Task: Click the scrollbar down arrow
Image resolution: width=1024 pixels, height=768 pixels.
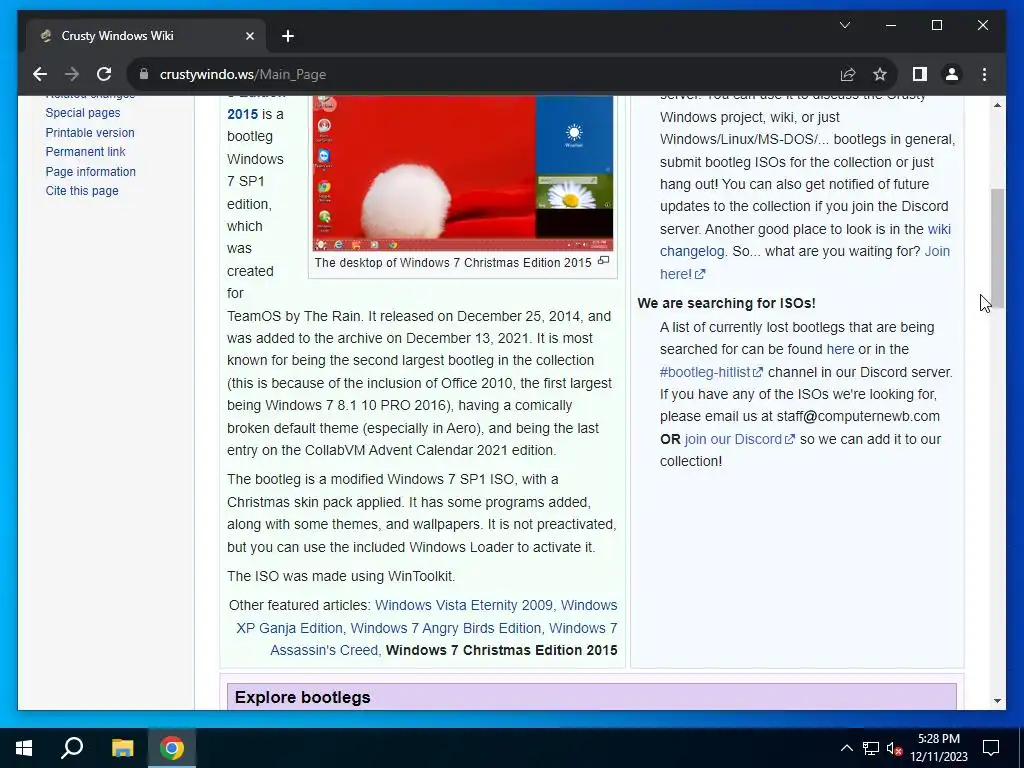Action: click(997, 701)
